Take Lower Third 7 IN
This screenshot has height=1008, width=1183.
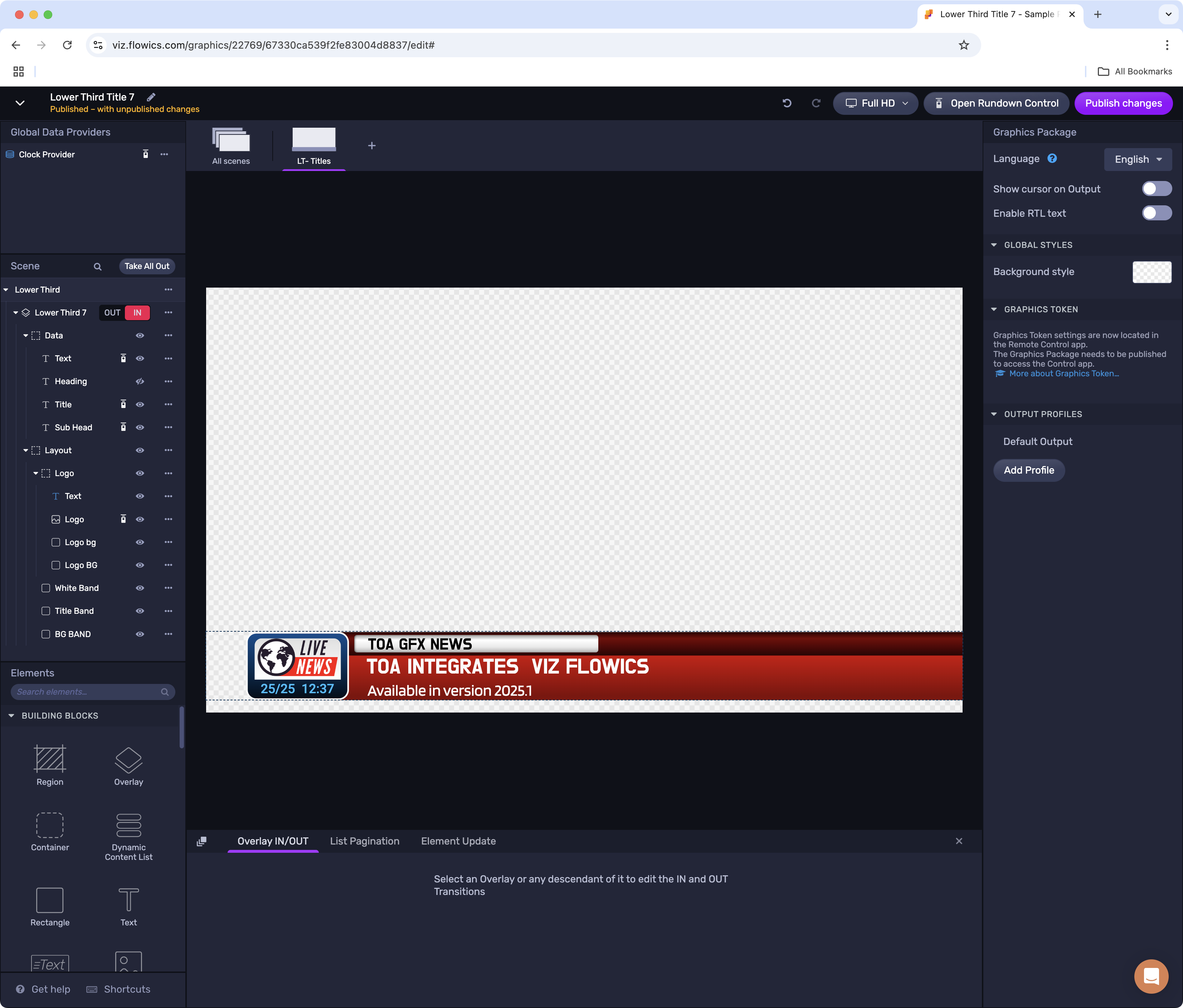coord(138,313)
